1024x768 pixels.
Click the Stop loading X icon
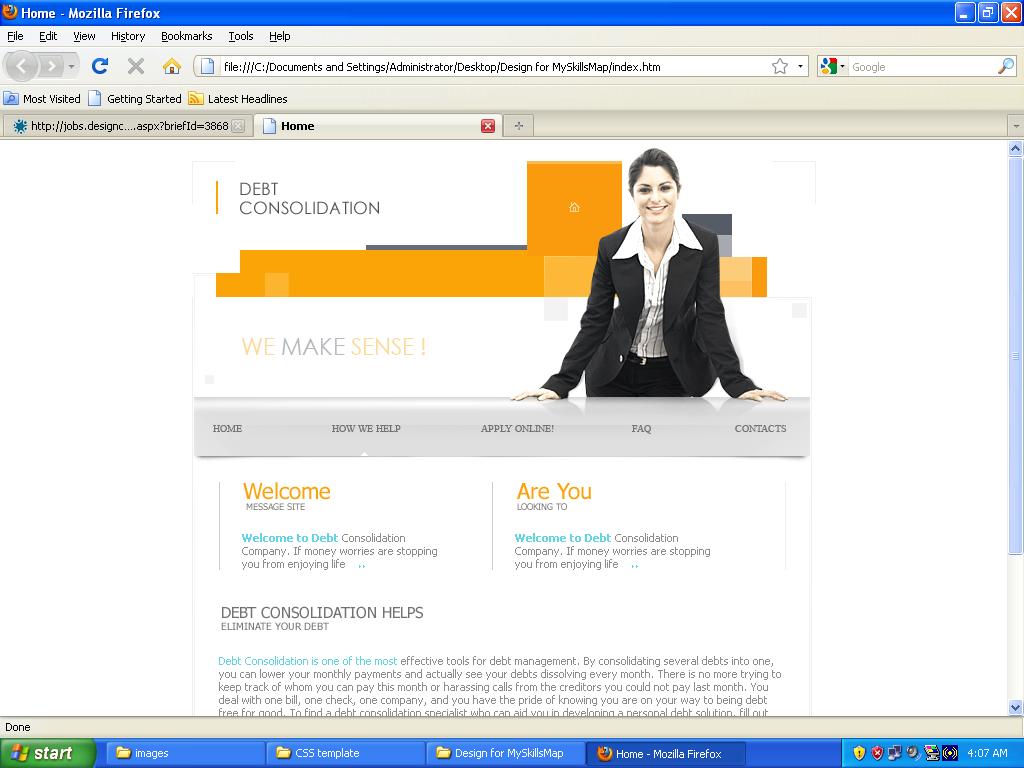pyautogui.click(x=136, y=66)
